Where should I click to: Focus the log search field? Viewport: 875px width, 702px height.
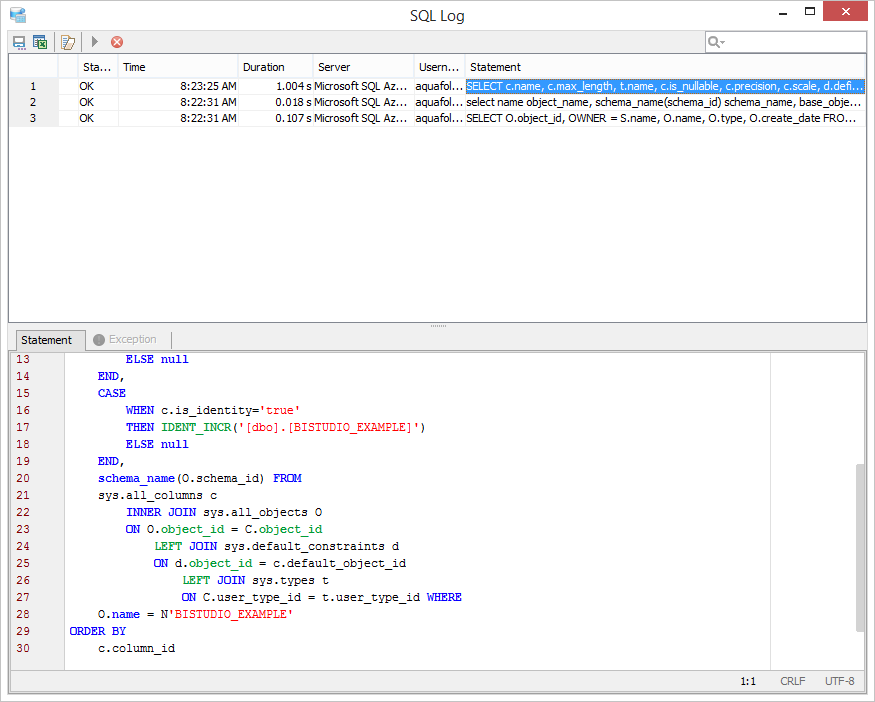pyautogui.click(x=785, y=42)
